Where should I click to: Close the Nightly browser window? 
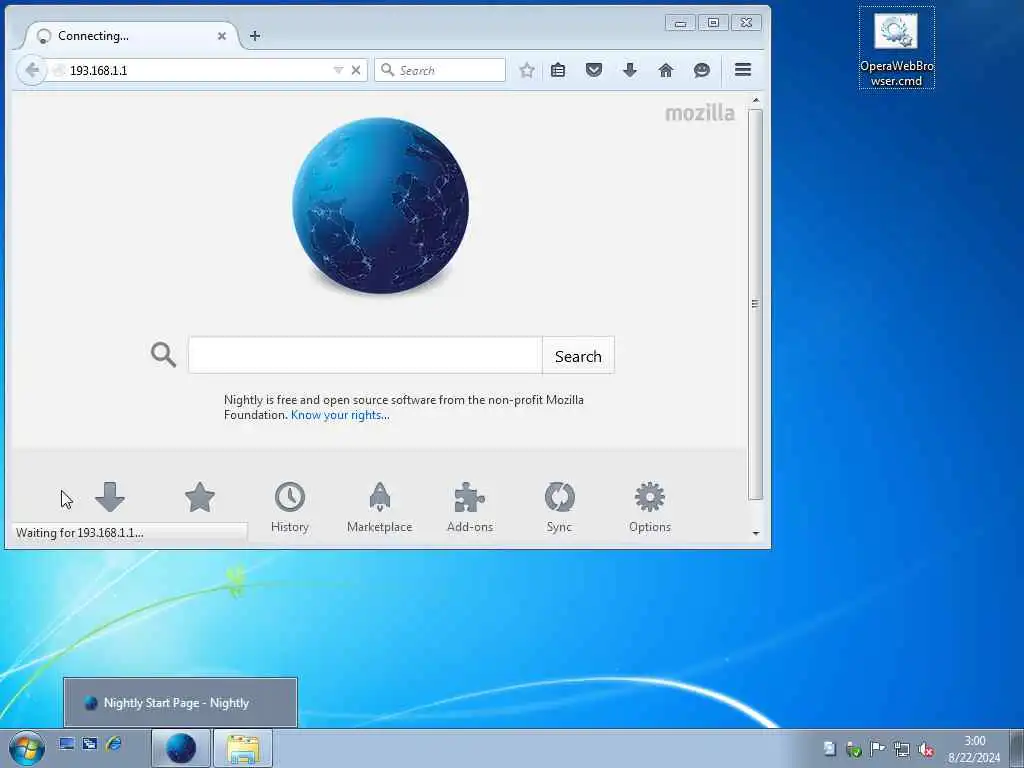(x=746, y=23)
